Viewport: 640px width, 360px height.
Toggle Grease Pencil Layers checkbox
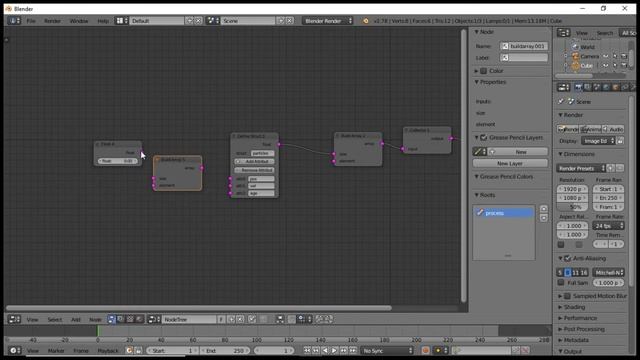(x=484, y=138)
